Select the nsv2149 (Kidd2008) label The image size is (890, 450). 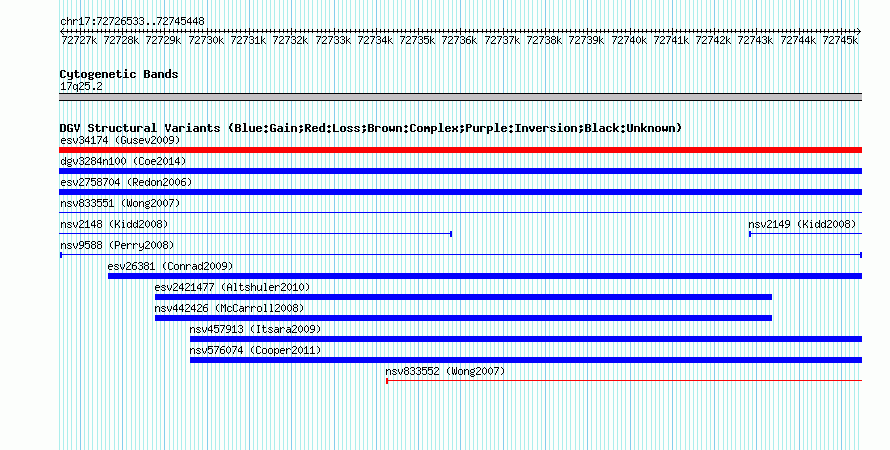tap(802, 224)
